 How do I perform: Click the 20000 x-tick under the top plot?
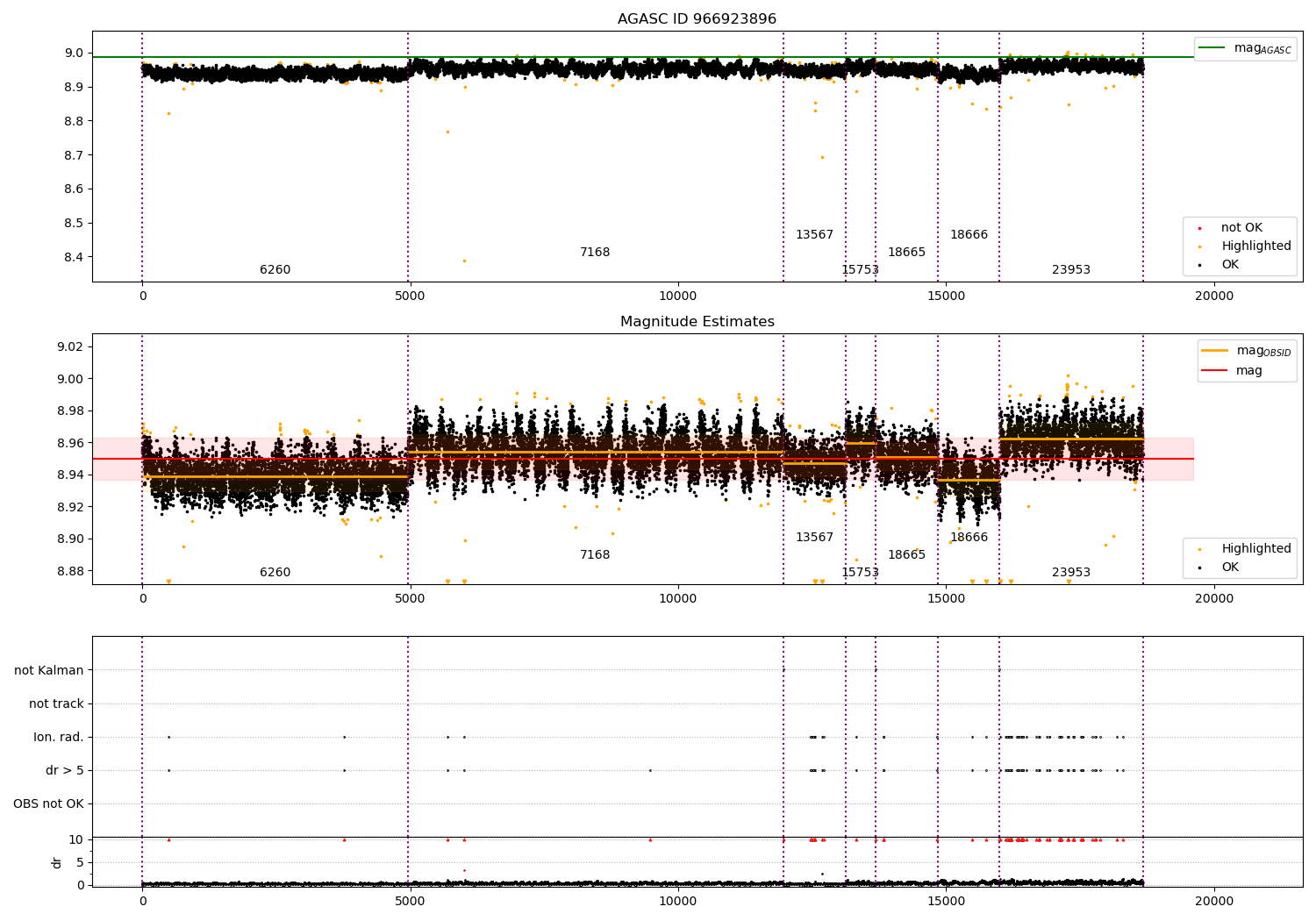click(x=1214, y=296)
